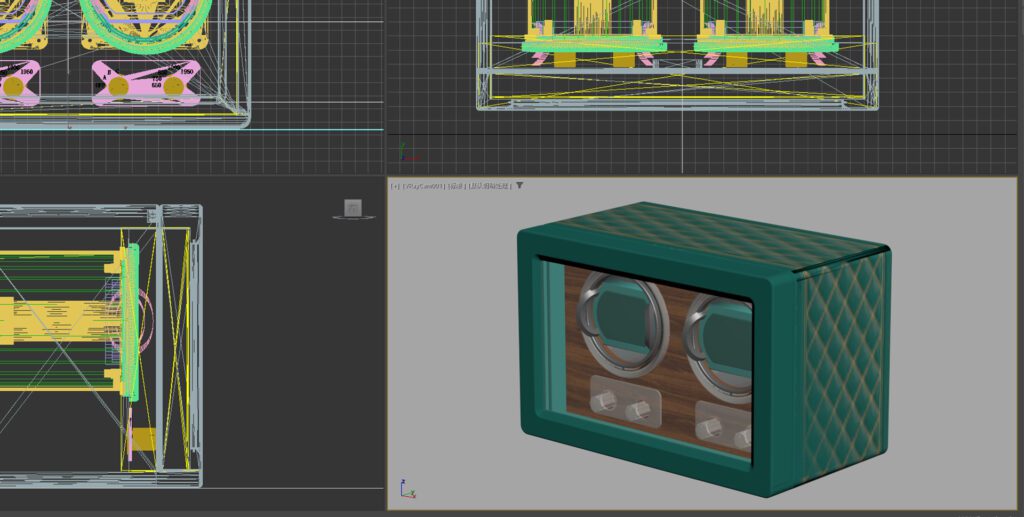The image size is (1024, 517).
Task: Click the axis tripod in the perspective viewport
Action: coord(405,489)
